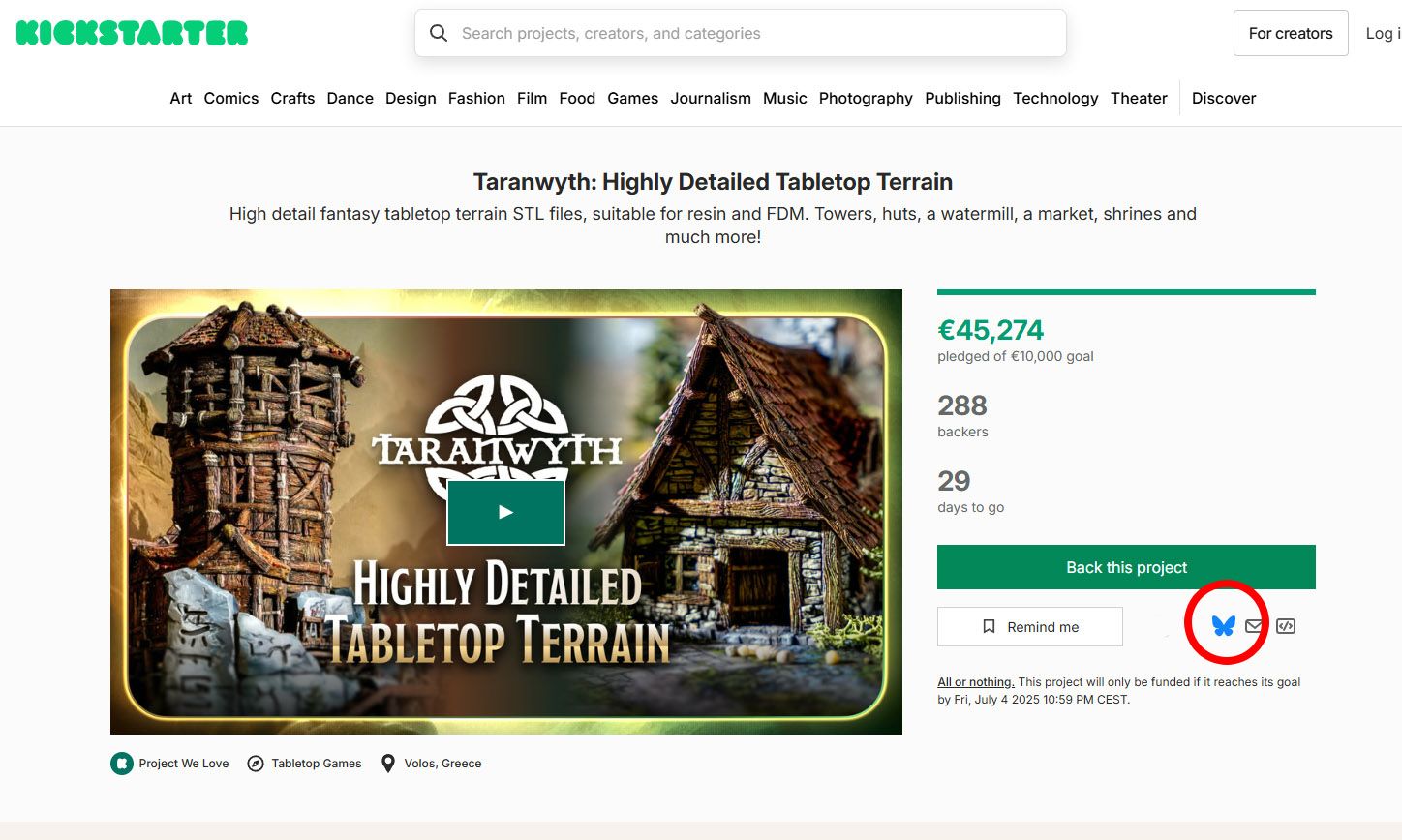This screenshot has width=1402, height=840.
Task: Click the Tabletop Games compass icon
Action: tap(256, 764)
